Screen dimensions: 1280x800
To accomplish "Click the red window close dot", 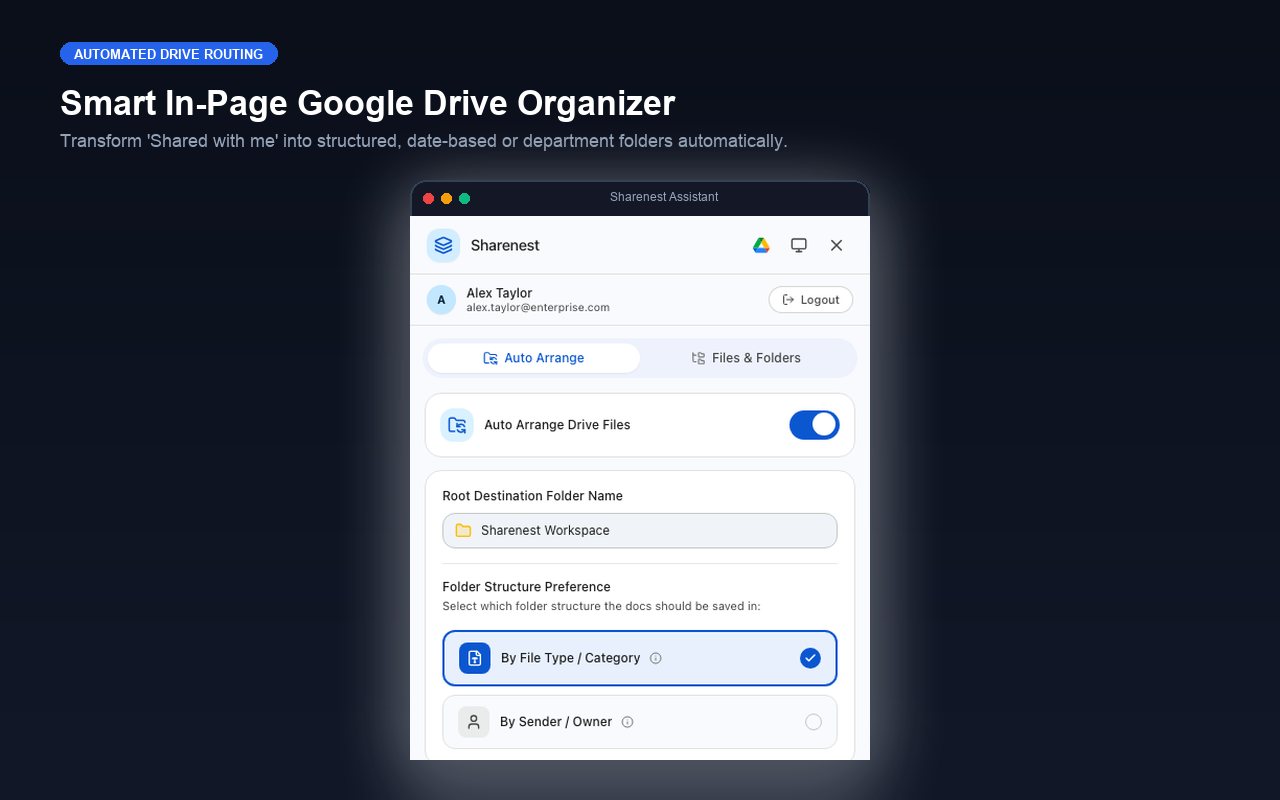I will [429, 198].
